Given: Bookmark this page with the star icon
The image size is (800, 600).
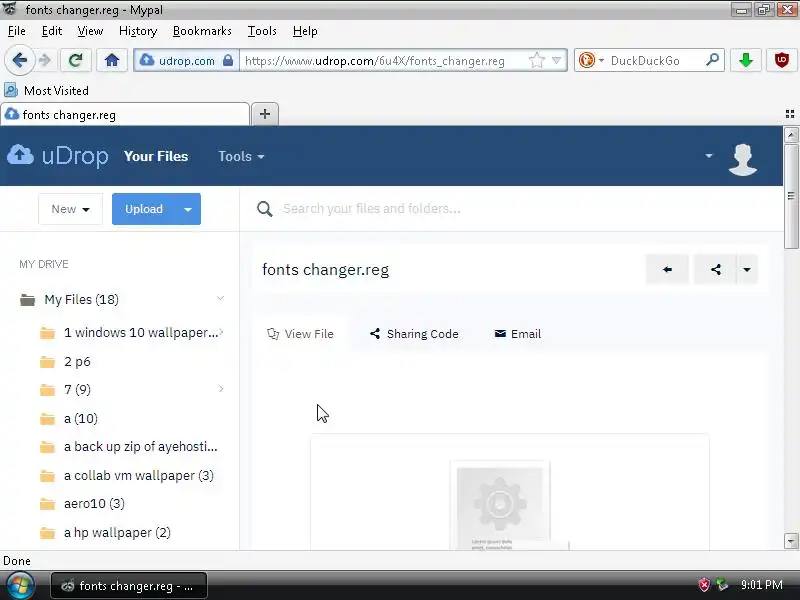Looking at the screenshot, I should pyautogui.click(x=537, y=61).
